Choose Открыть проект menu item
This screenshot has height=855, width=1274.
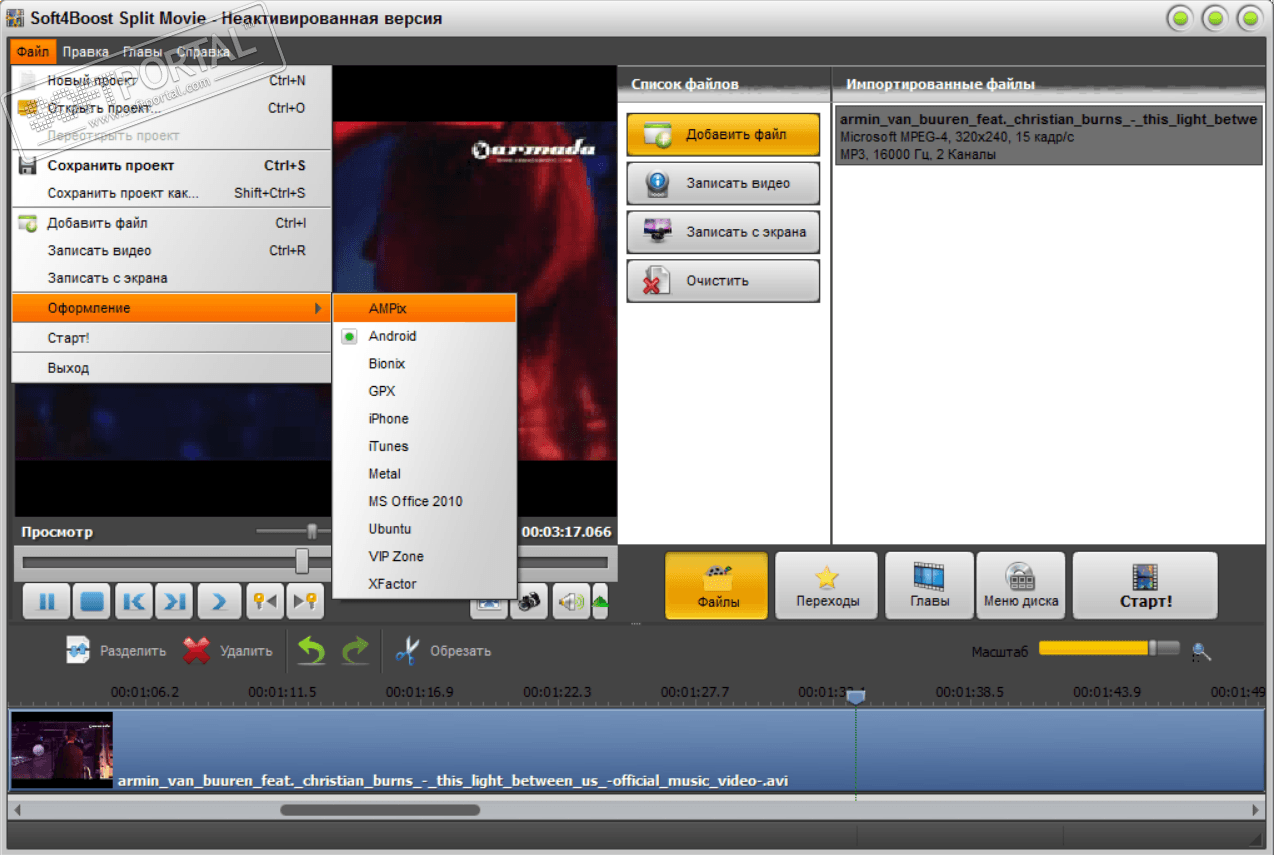pos(171,108)
